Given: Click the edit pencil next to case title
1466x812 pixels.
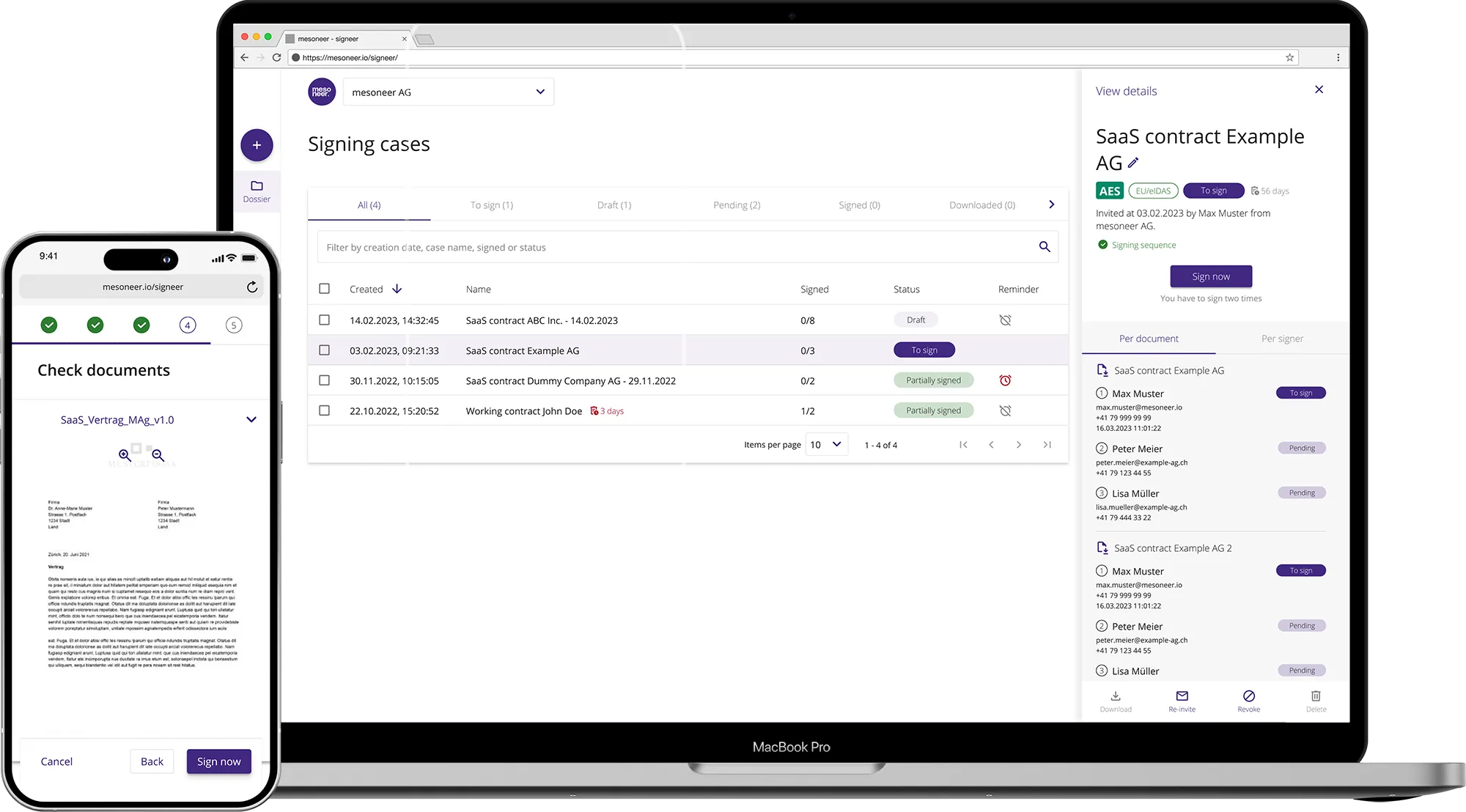Looking at the screenshot, I should coord(1133,163).
